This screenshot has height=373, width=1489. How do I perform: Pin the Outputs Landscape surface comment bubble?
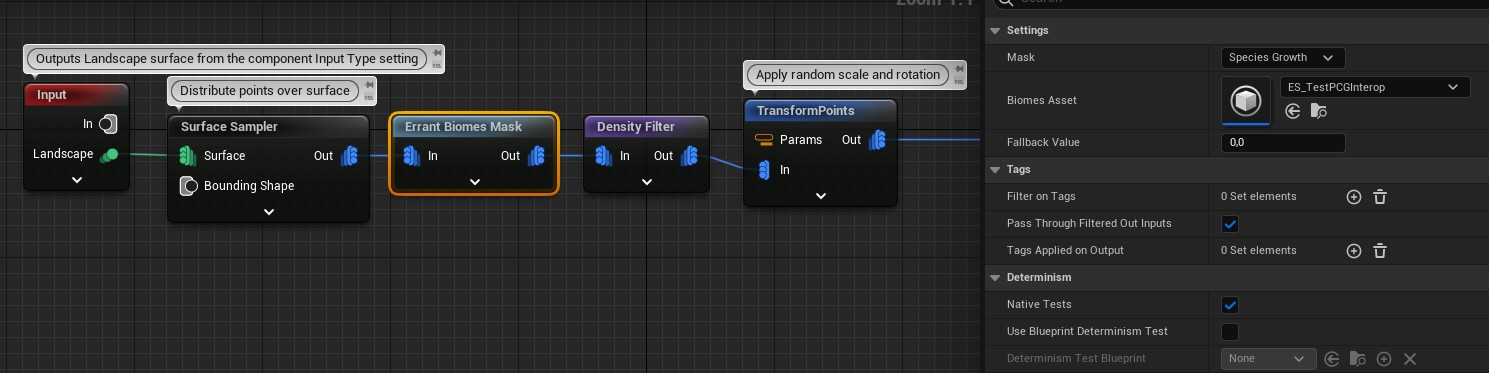(436, 52)
